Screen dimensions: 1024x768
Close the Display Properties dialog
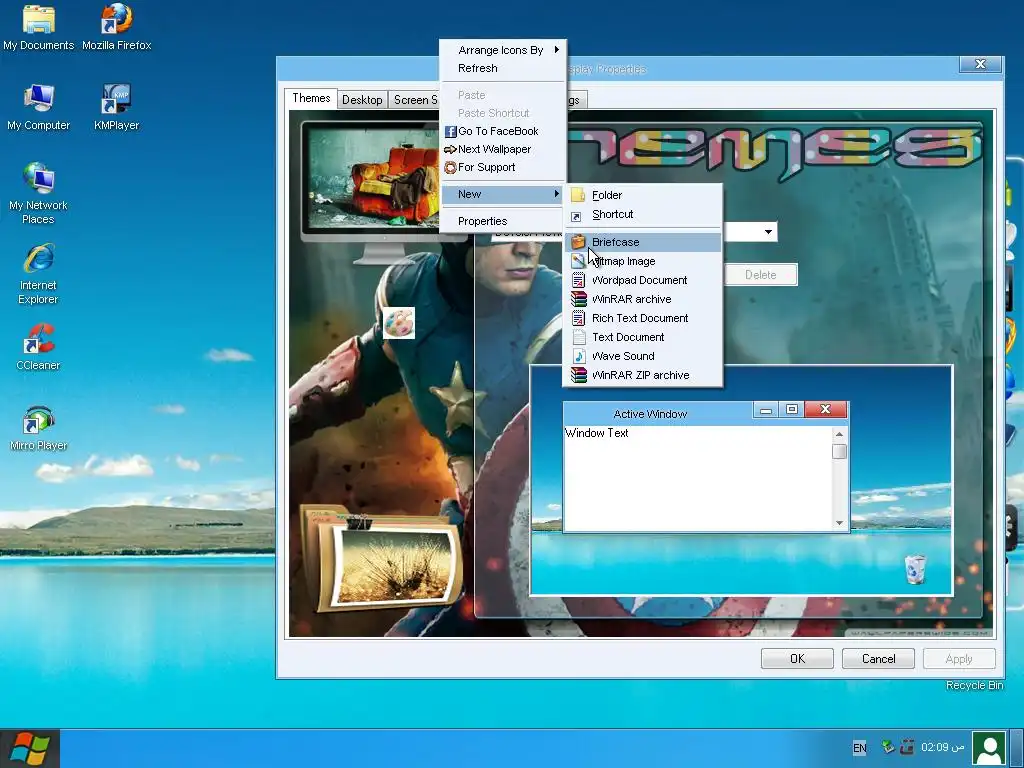click(x=980, y=64)
